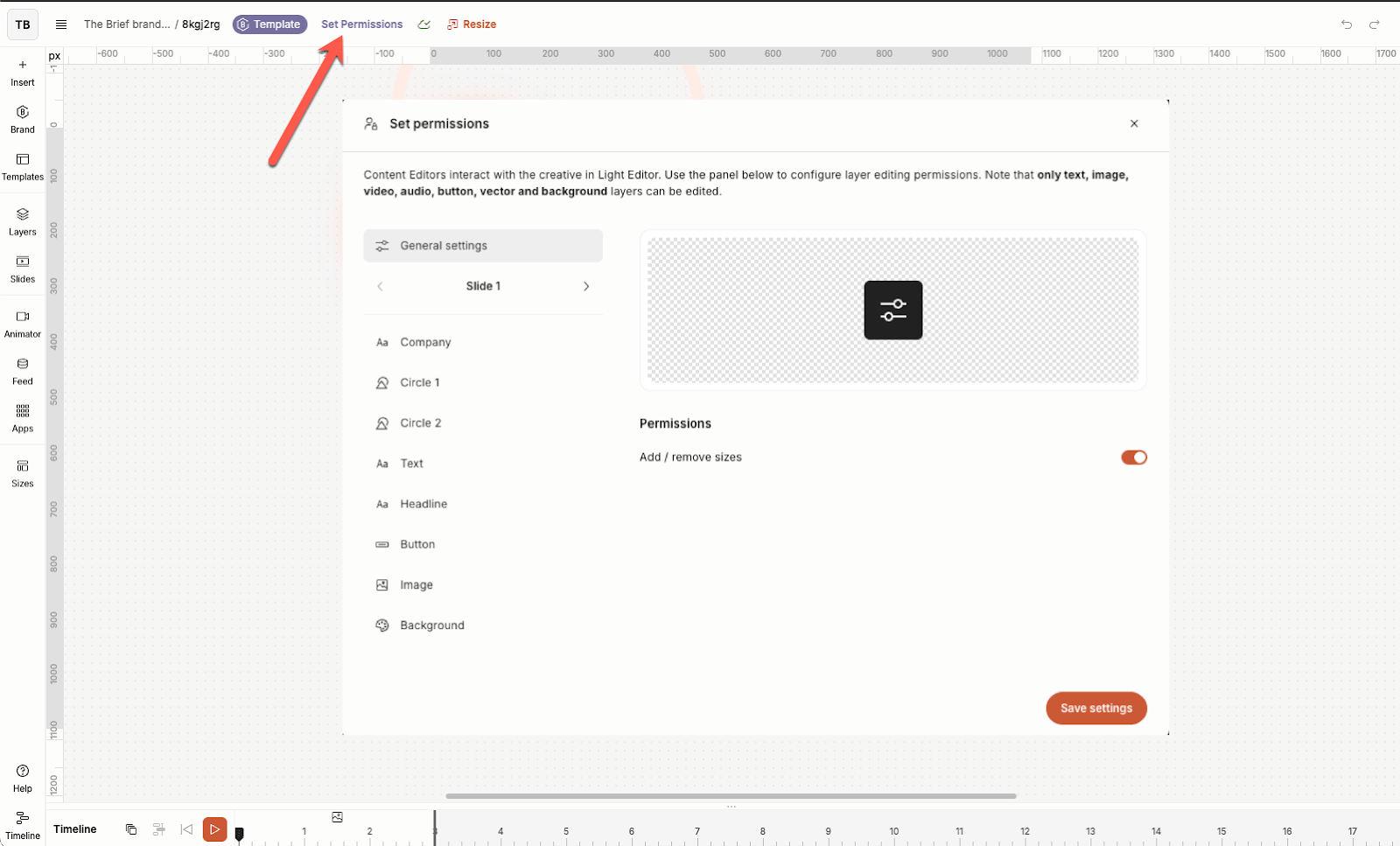Click the horizontal canvas scrollbar

[731, 796]
